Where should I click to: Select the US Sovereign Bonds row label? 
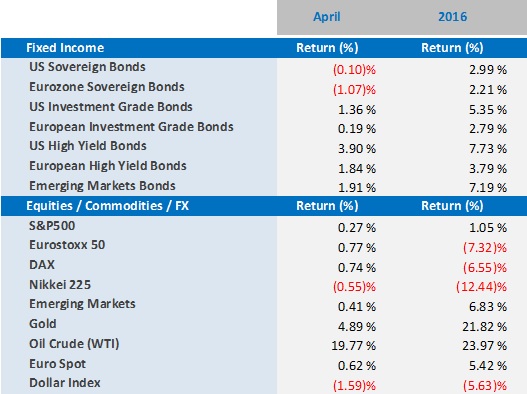tap(87, 67)
